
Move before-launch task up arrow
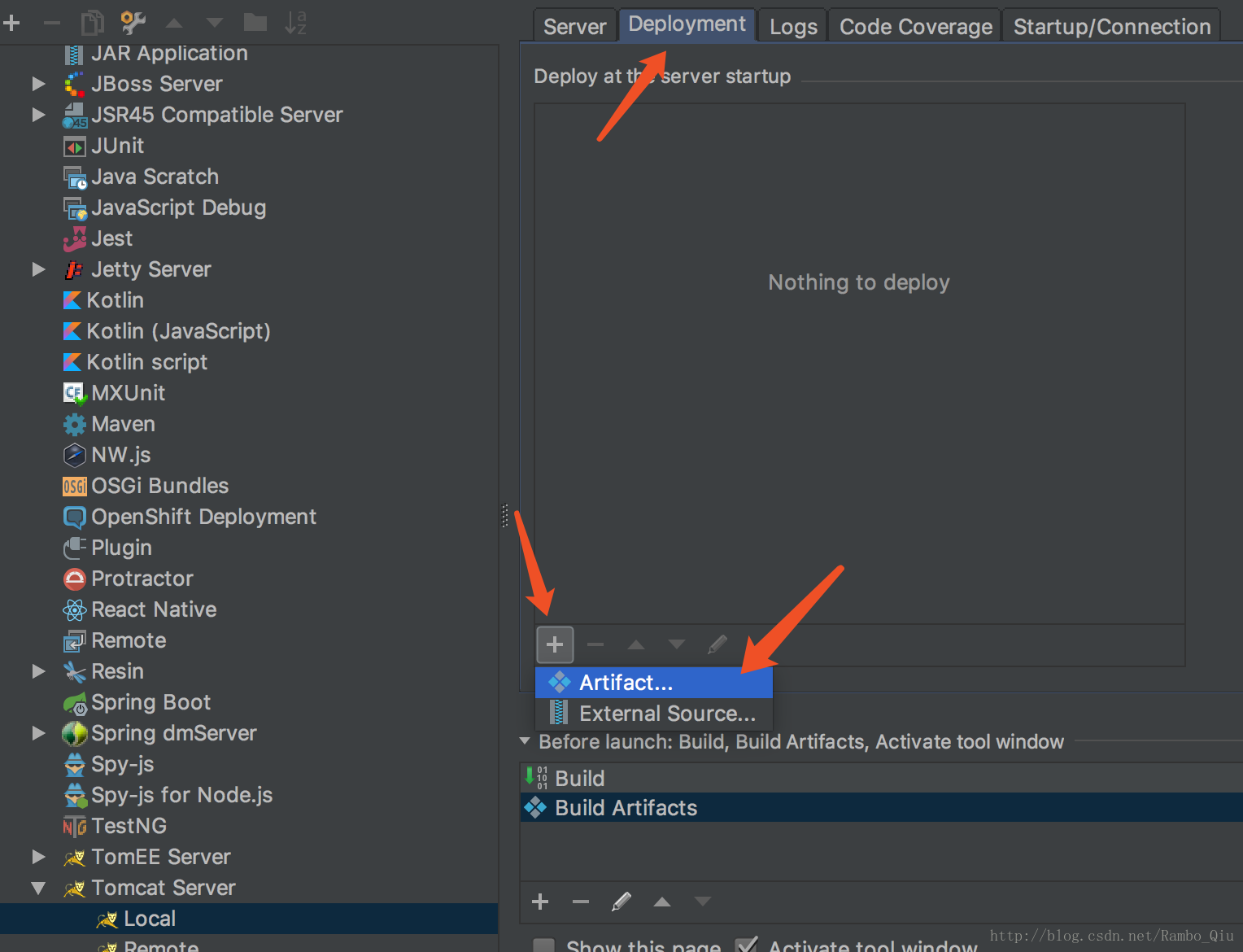coord(662,902)
